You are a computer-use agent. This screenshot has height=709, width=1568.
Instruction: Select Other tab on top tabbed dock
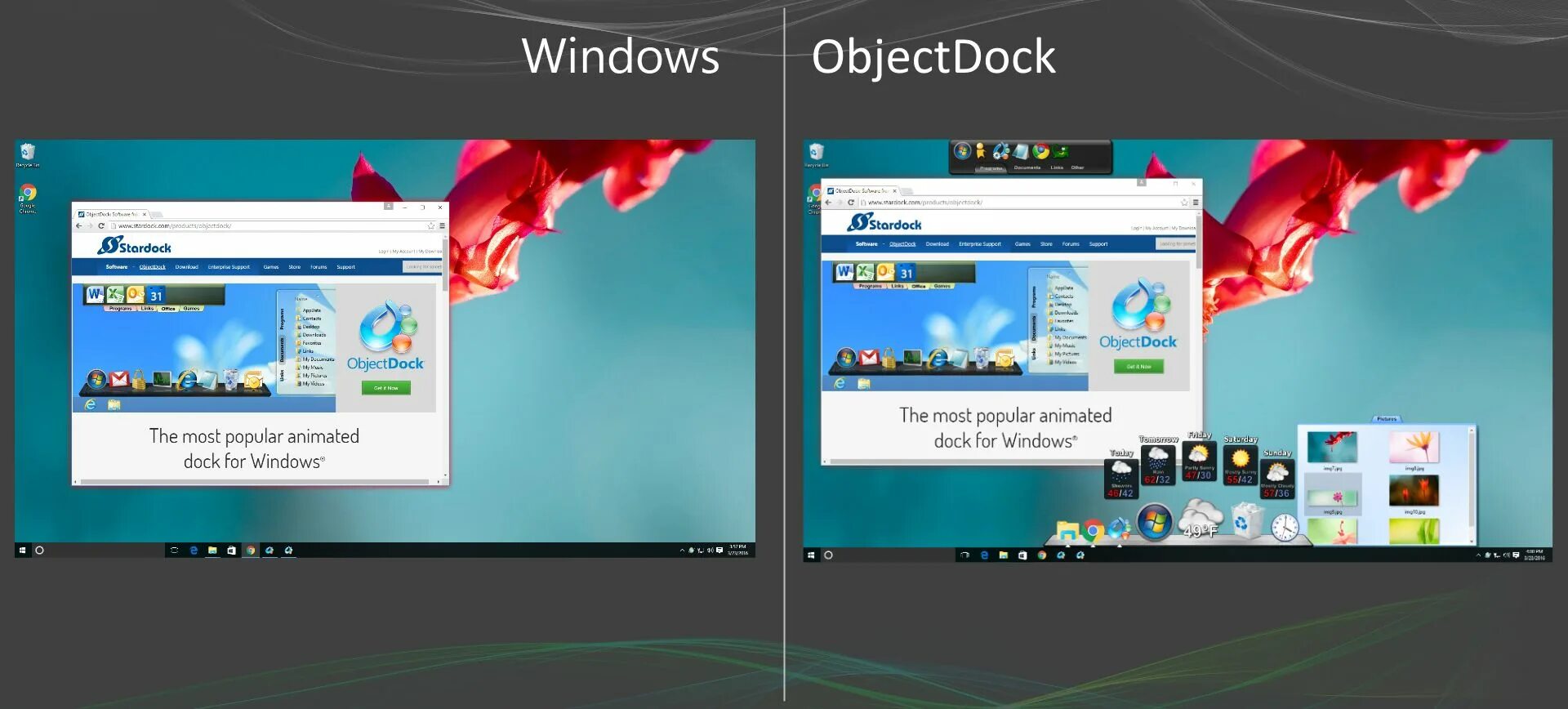pos(1078,167)
